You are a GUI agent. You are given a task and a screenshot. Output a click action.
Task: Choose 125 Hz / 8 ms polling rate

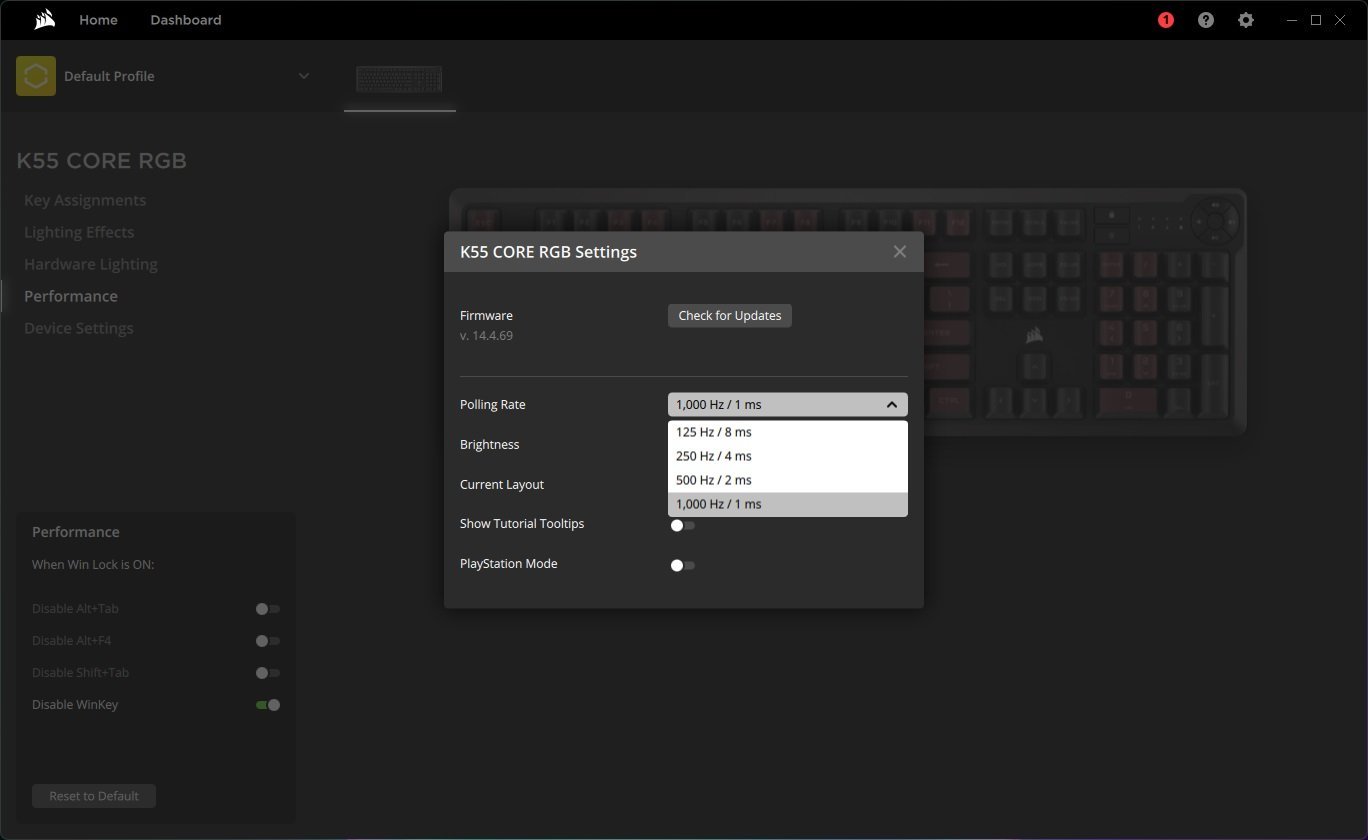(788, 432)
